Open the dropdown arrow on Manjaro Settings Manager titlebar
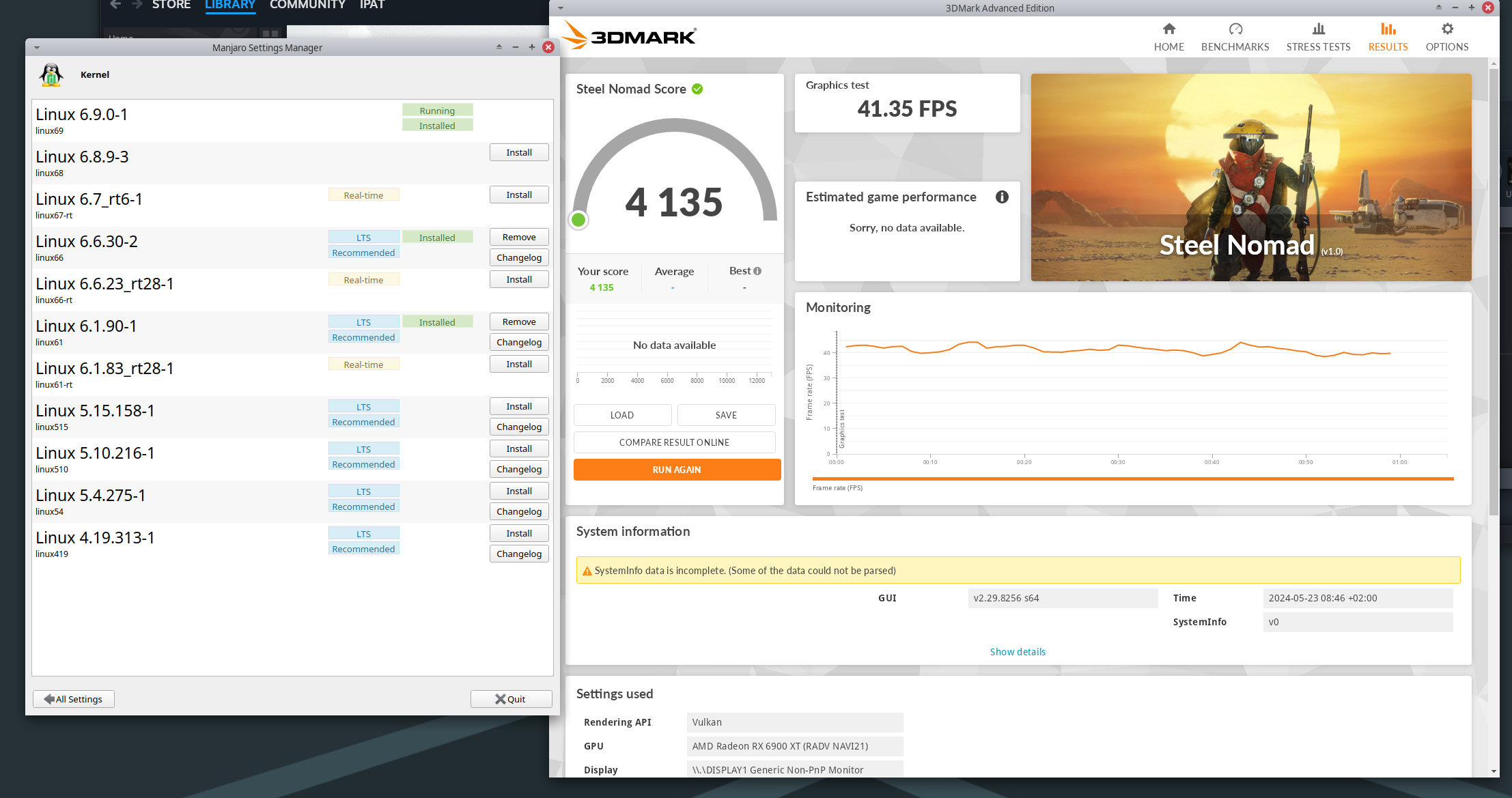 click(x=37, y=47)
